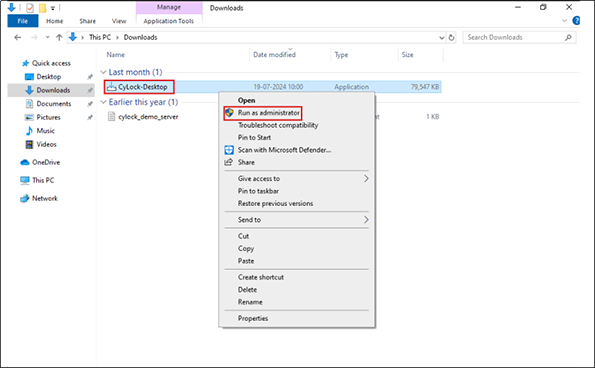Select Paste from the context menu
Image resolution: width=595 pixels, height=368 pixels.
(246, 261)
